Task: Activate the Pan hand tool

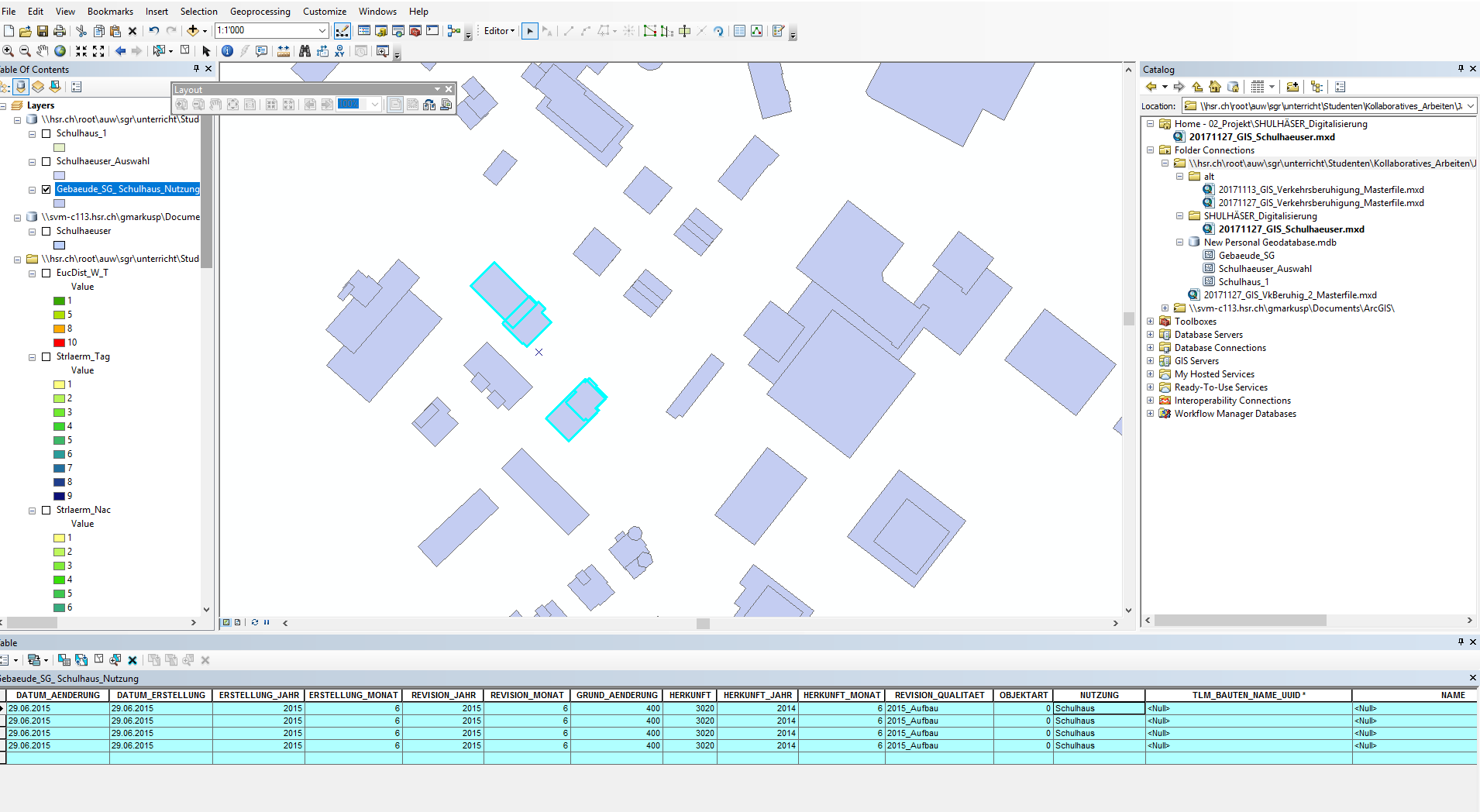Action: [42, 51]
